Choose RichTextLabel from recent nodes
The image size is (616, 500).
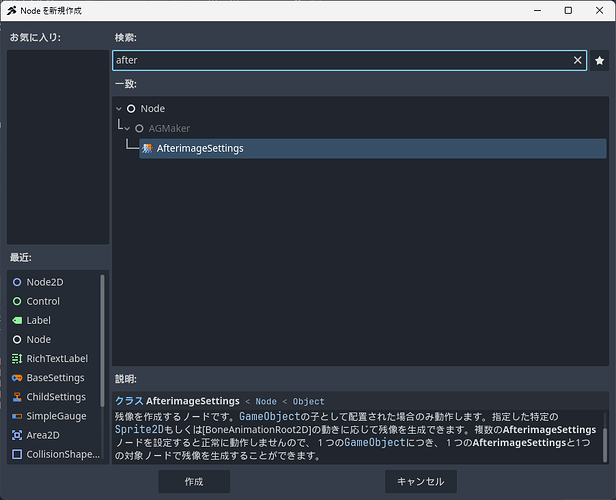tap(55, 359)
